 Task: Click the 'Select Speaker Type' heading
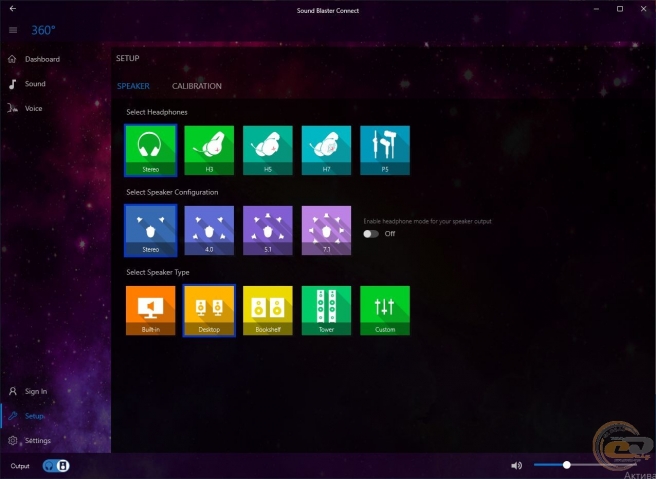pyautogui.click(x=158, y=272)
